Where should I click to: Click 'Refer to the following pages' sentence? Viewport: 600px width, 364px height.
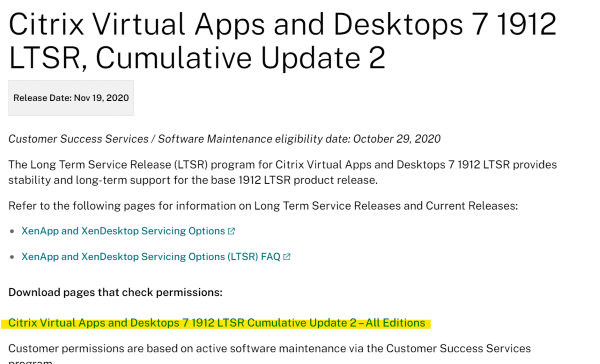pos(263,206)
